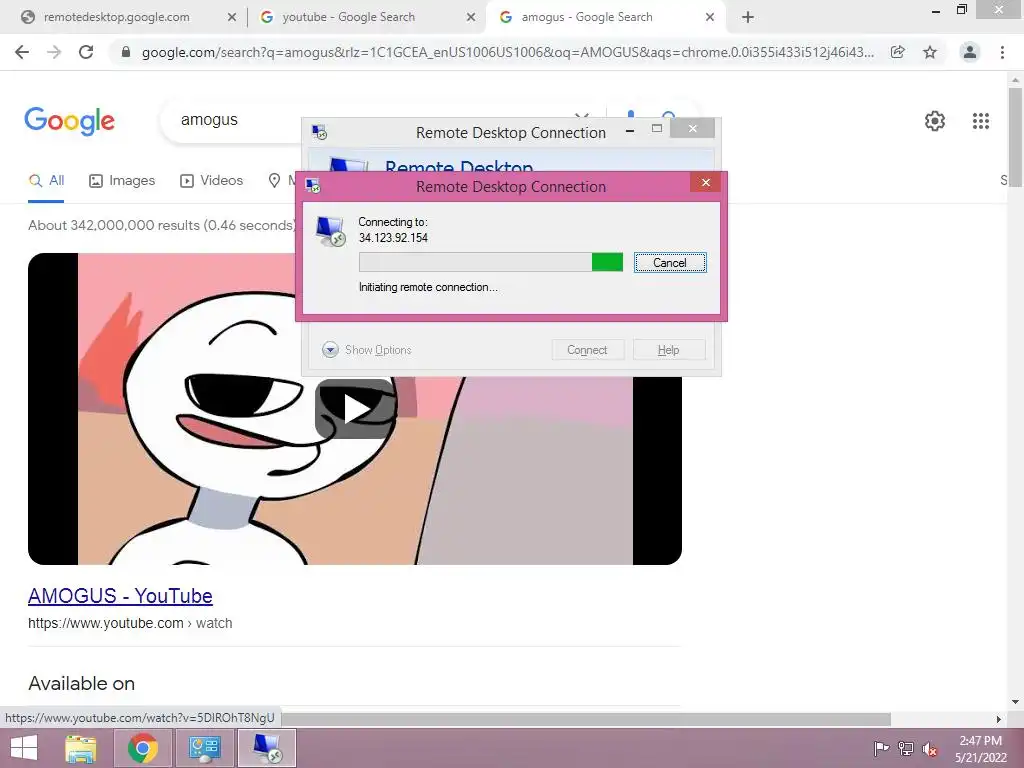Maximize the back Remote Desktop Connection window

click(x=657, y=129)
